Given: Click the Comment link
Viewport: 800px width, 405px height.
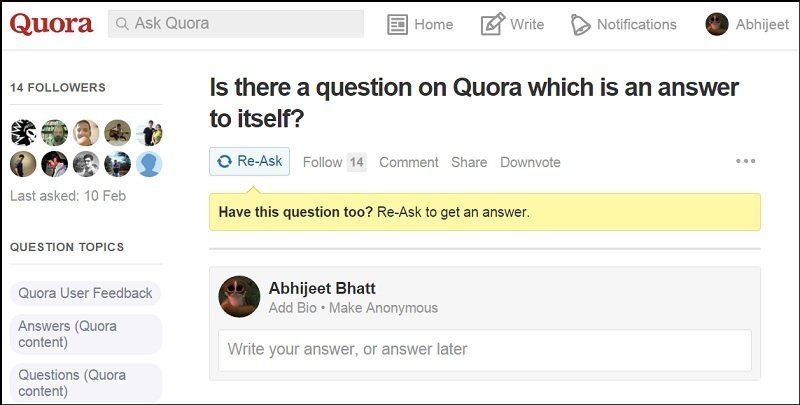Looking at the screenshot, I should pos(409,162).
